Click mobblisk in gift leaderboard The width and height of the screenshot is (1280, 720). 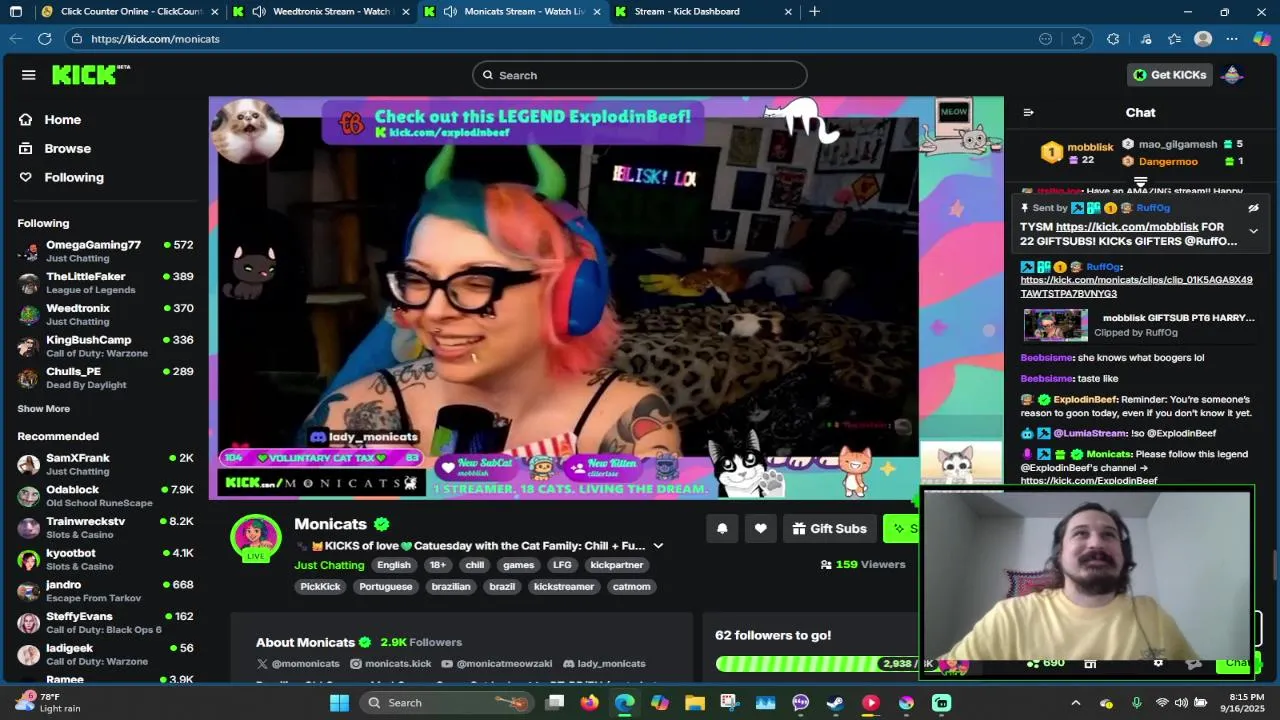[1090, 147]
